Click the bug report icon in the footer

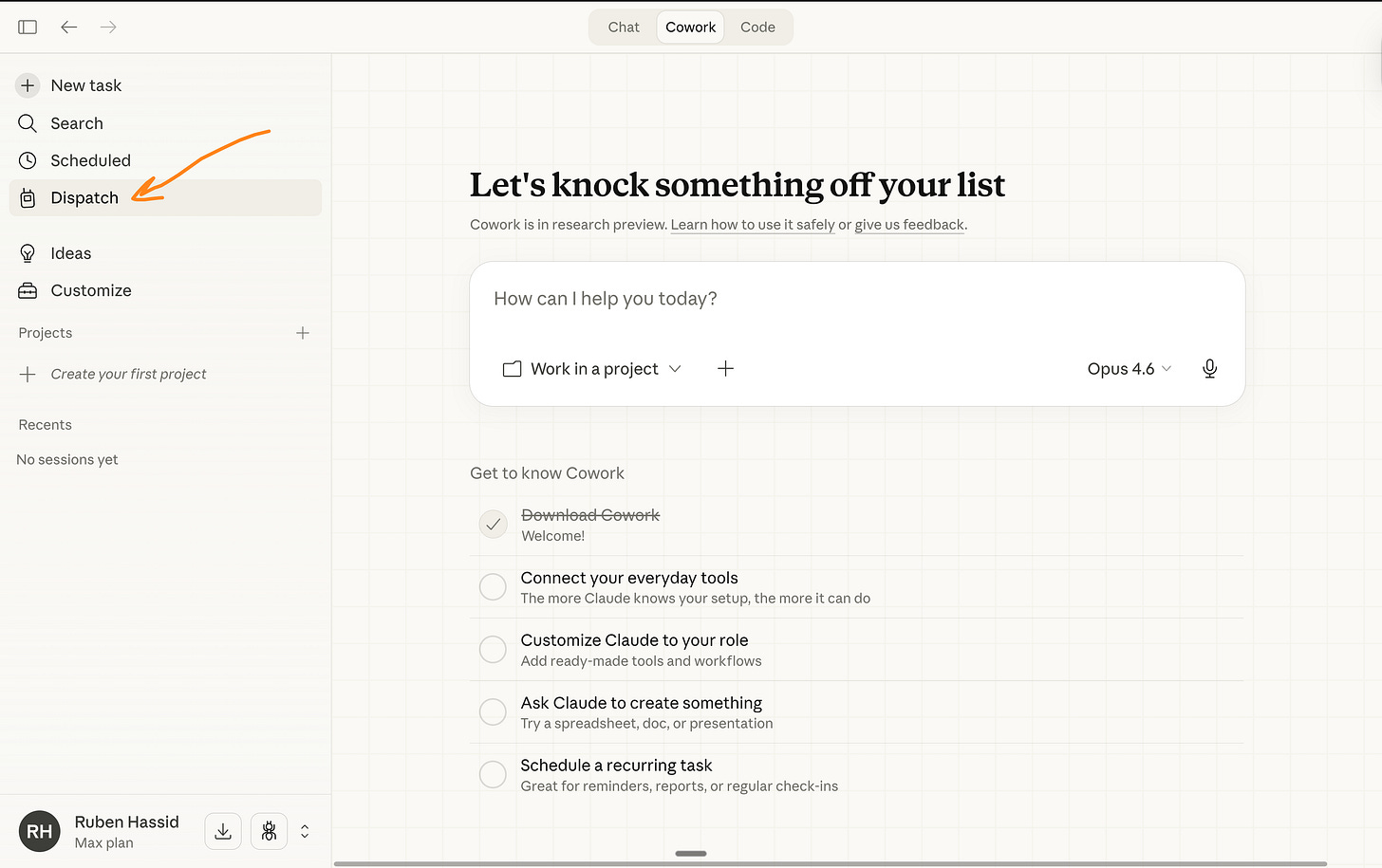pos(270,831)
